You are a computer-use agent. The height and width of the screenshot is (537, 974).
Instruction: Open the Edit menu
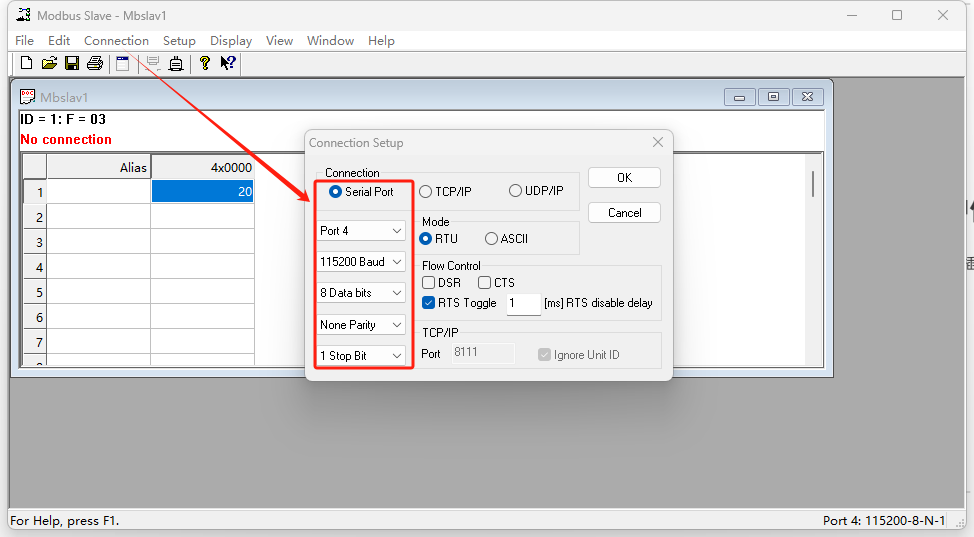point(59,40)
